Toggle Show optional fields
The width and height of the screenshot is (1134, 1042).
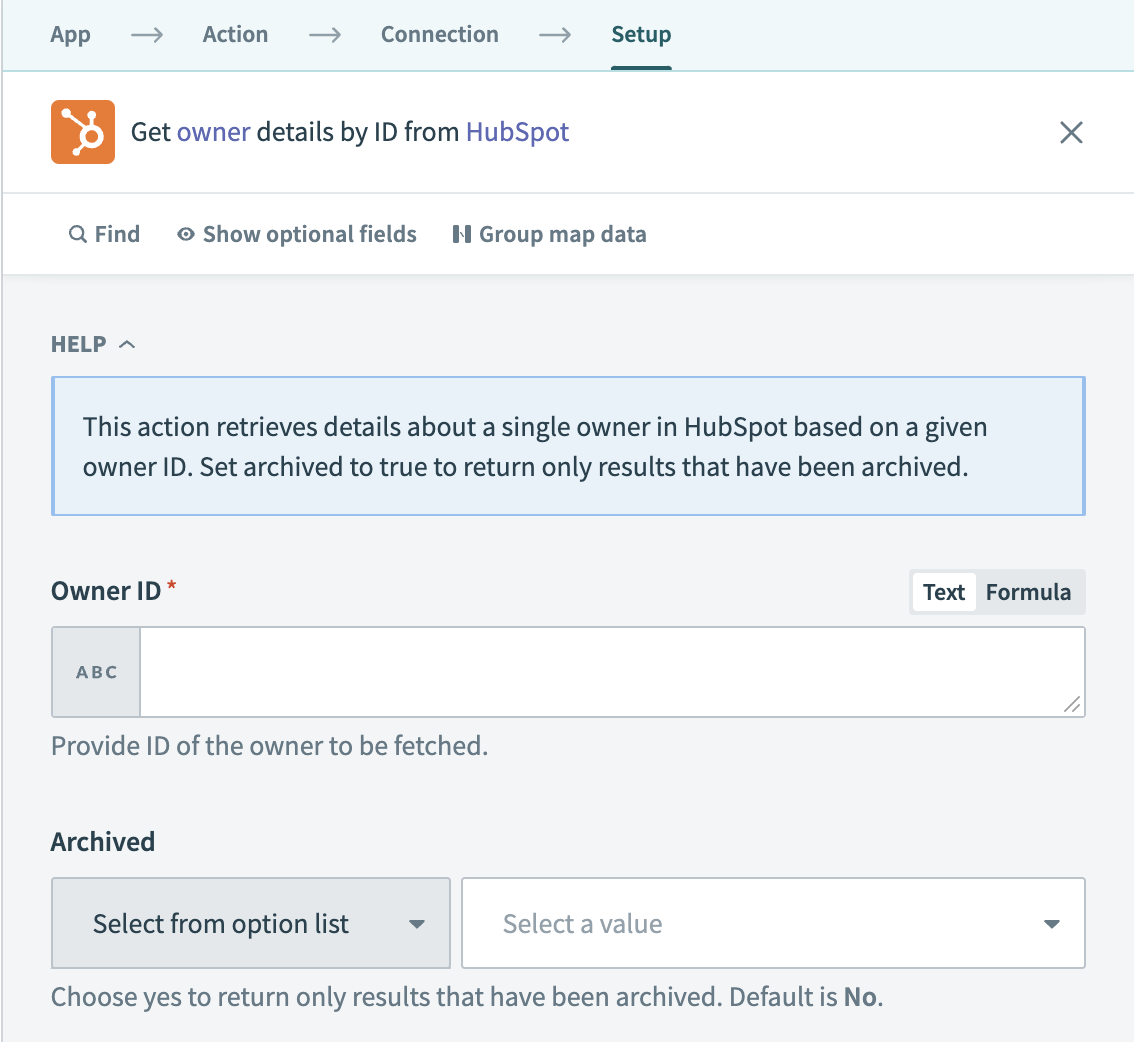coord(296,233)
